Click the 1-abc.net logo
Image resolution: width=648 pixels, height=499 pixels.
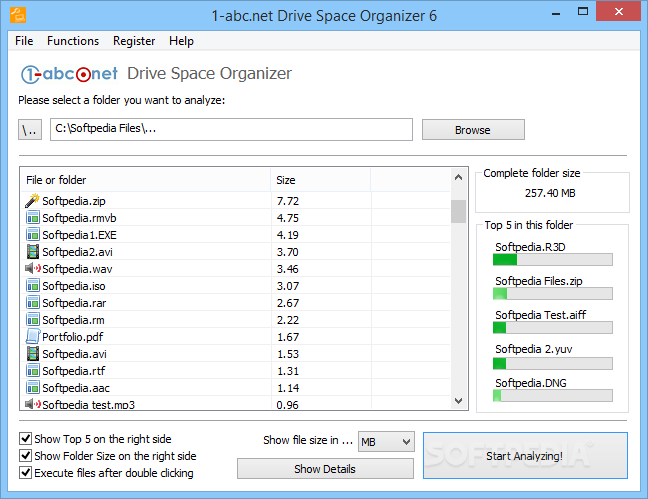click(69, 74)
